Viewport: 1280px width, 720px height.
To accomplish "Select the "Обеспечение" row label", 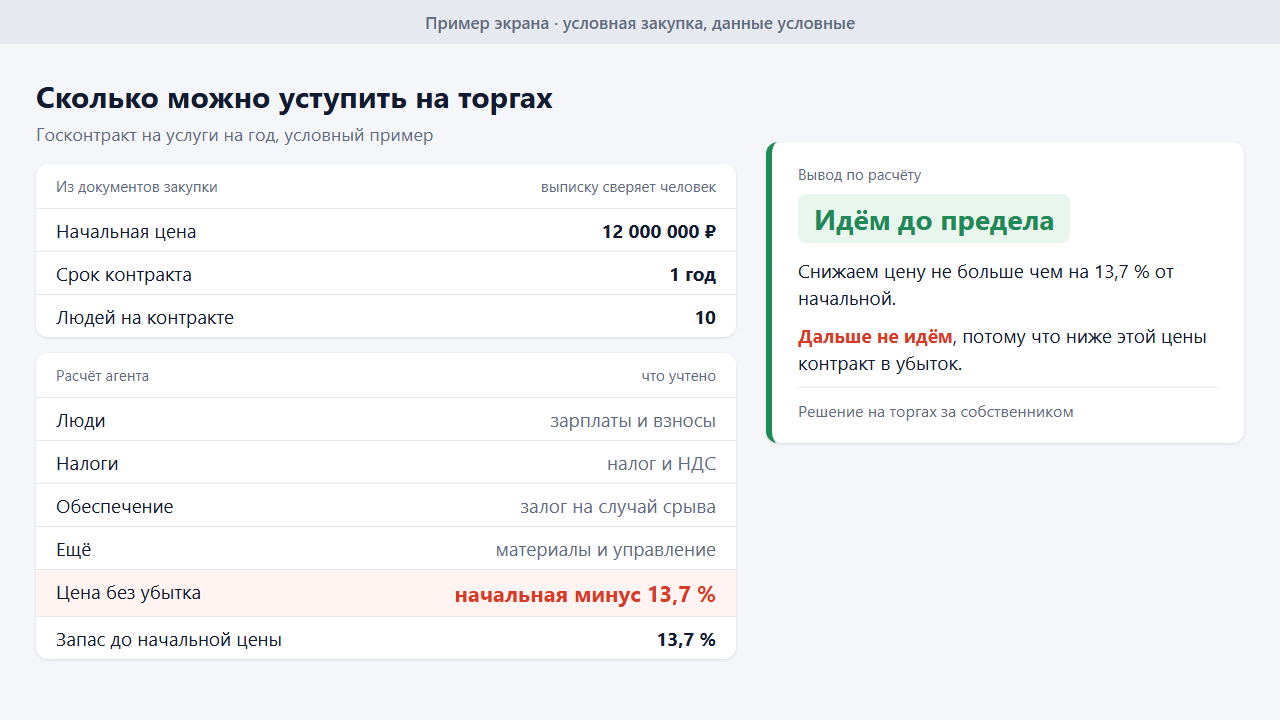I will [x=115, y=507].
